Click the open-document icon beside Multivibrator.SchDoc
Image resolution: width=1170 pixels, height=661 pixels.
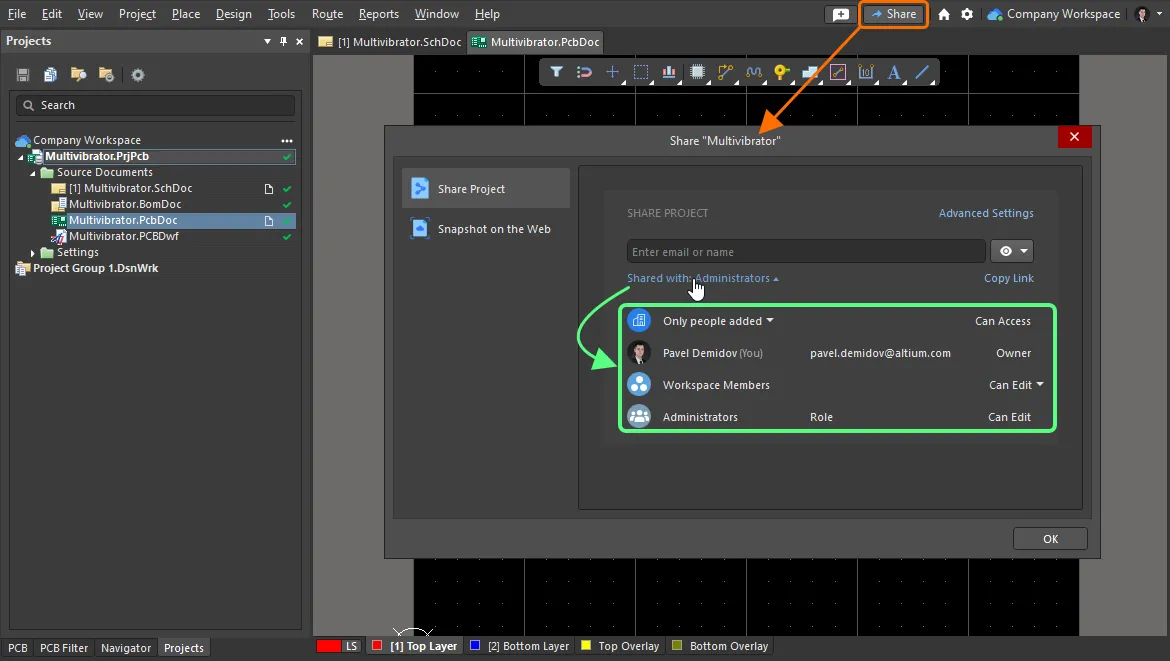(269, 189)
